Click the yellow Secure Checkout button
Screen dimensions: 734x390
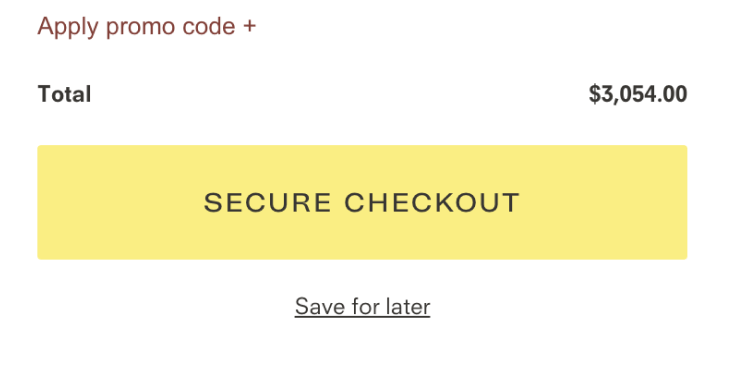[x=362, y=202]
